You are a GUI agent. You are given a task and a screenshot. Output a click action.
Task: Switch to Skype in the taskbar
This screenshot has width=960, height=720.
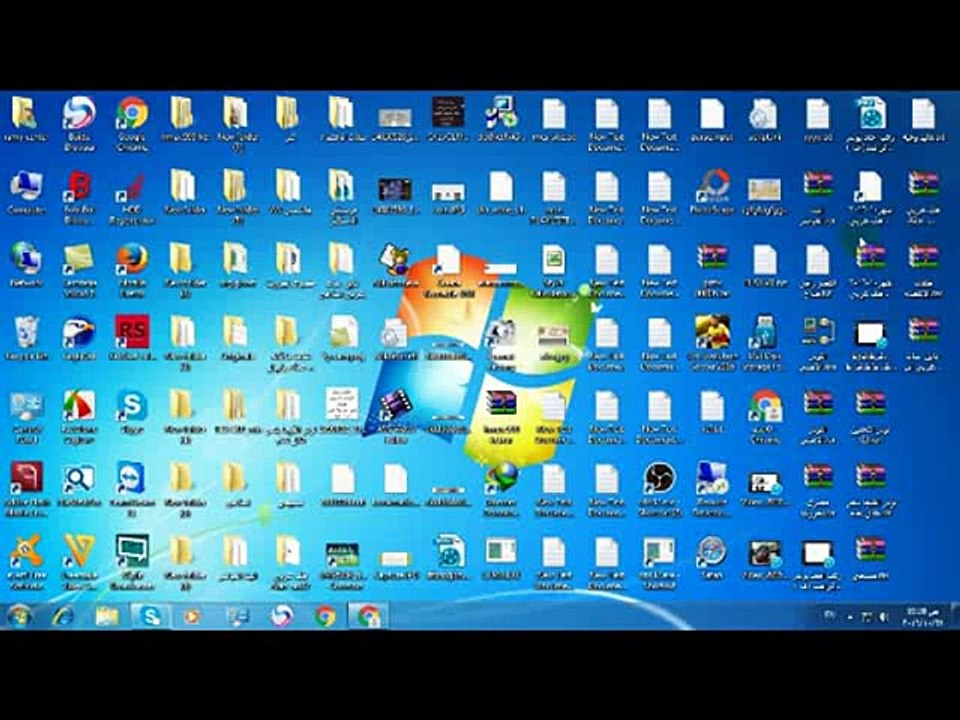151,616
